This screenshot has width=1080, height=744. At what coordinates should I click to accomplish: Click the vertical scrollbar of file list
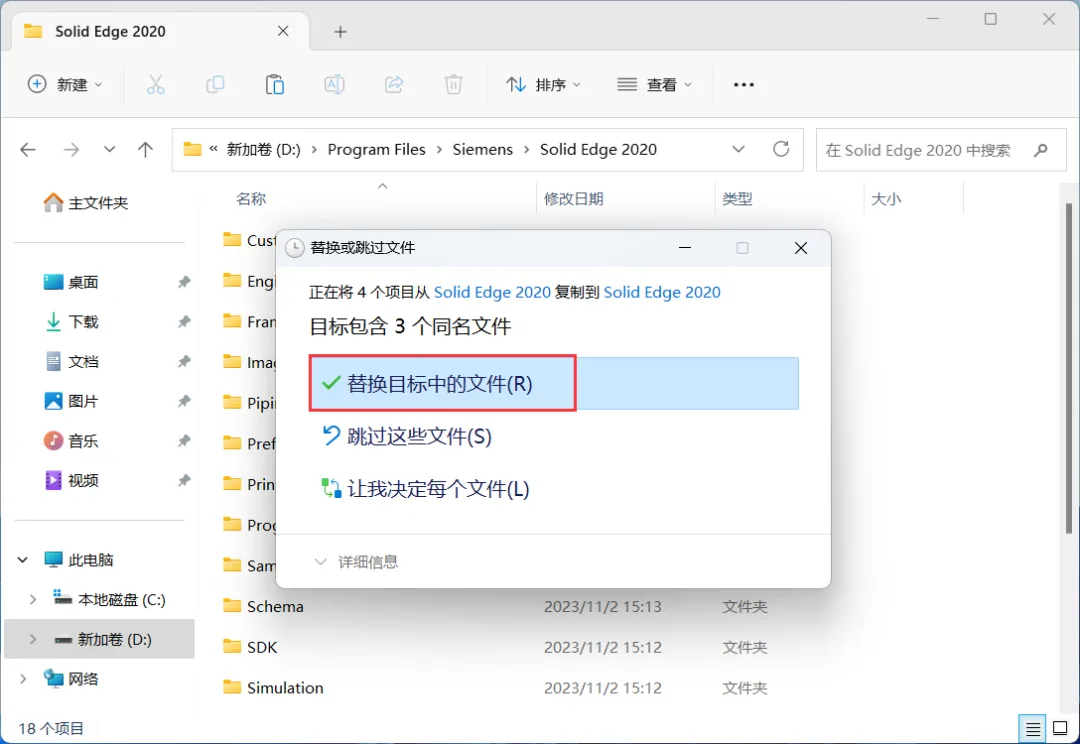point(1069,368)
